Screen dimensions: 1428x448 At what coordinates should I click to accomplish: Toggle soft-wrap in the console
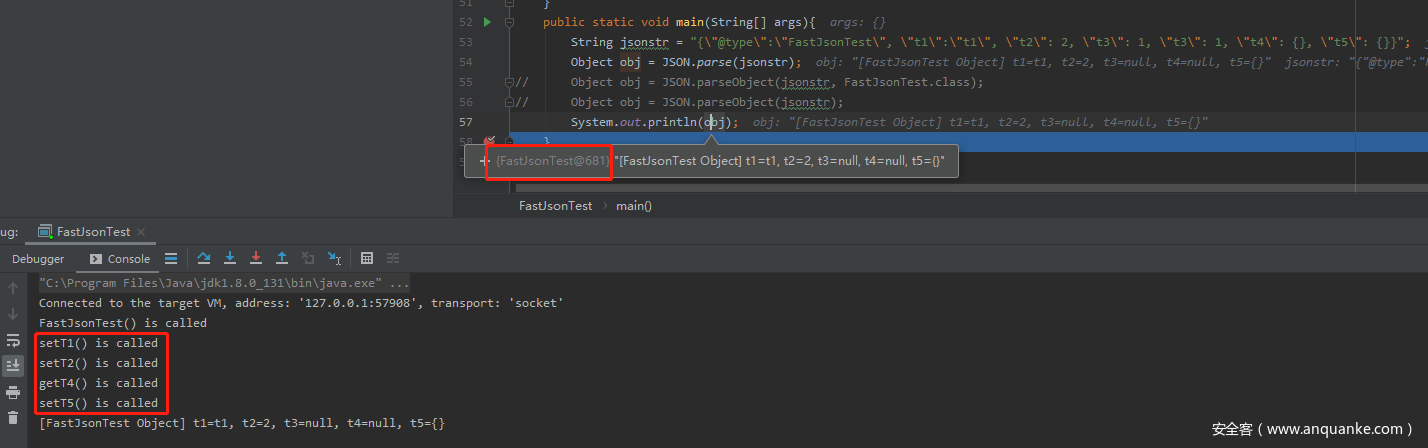pos(13,340)
